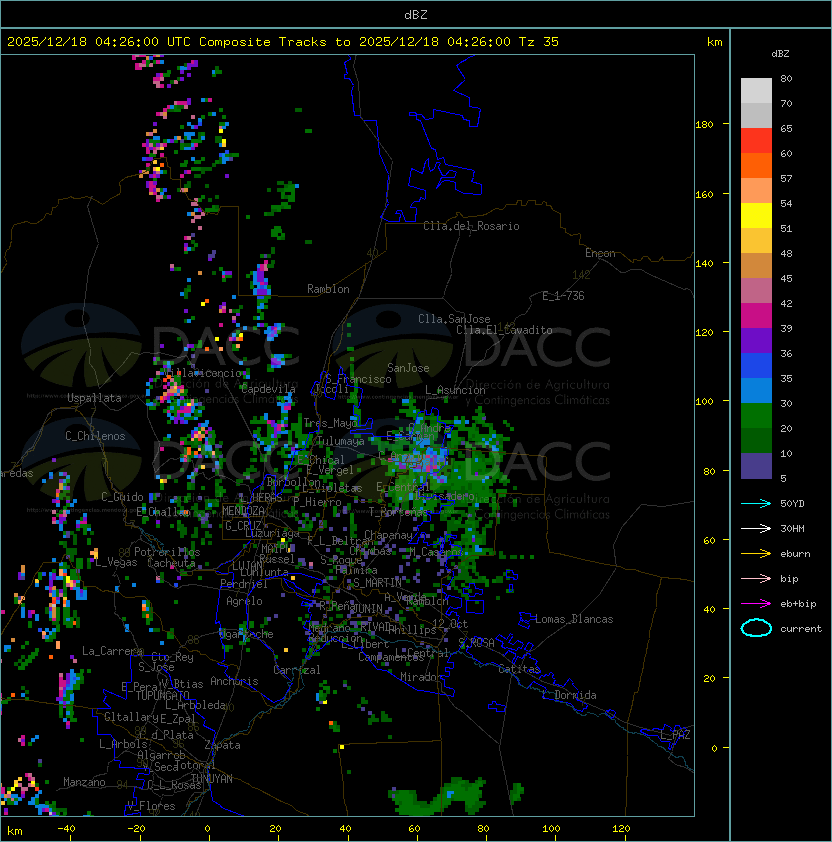Click the 180 tick on vertical axis
The width and height of the screenshot is (832, 842).
(704, 125)
